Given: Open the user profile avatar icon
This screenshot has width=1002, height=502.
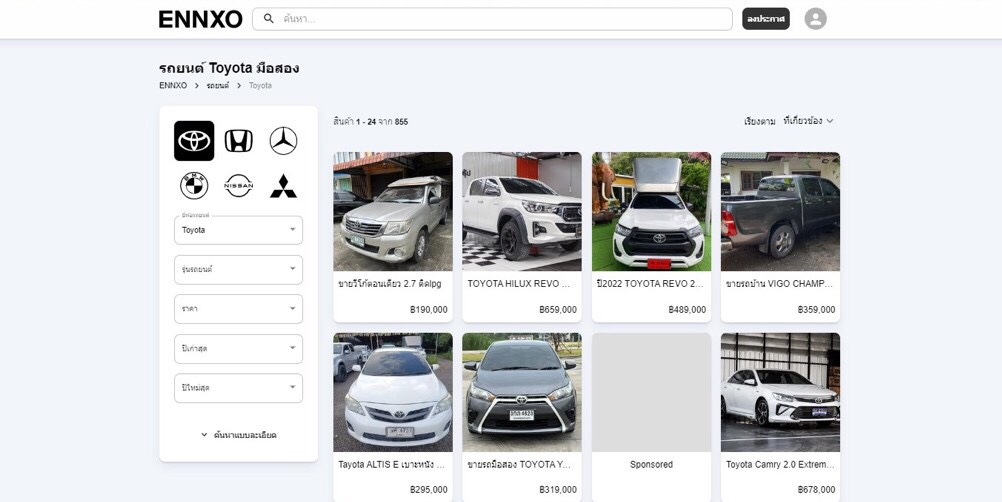Looking at the screenshot, I should 815,19.
